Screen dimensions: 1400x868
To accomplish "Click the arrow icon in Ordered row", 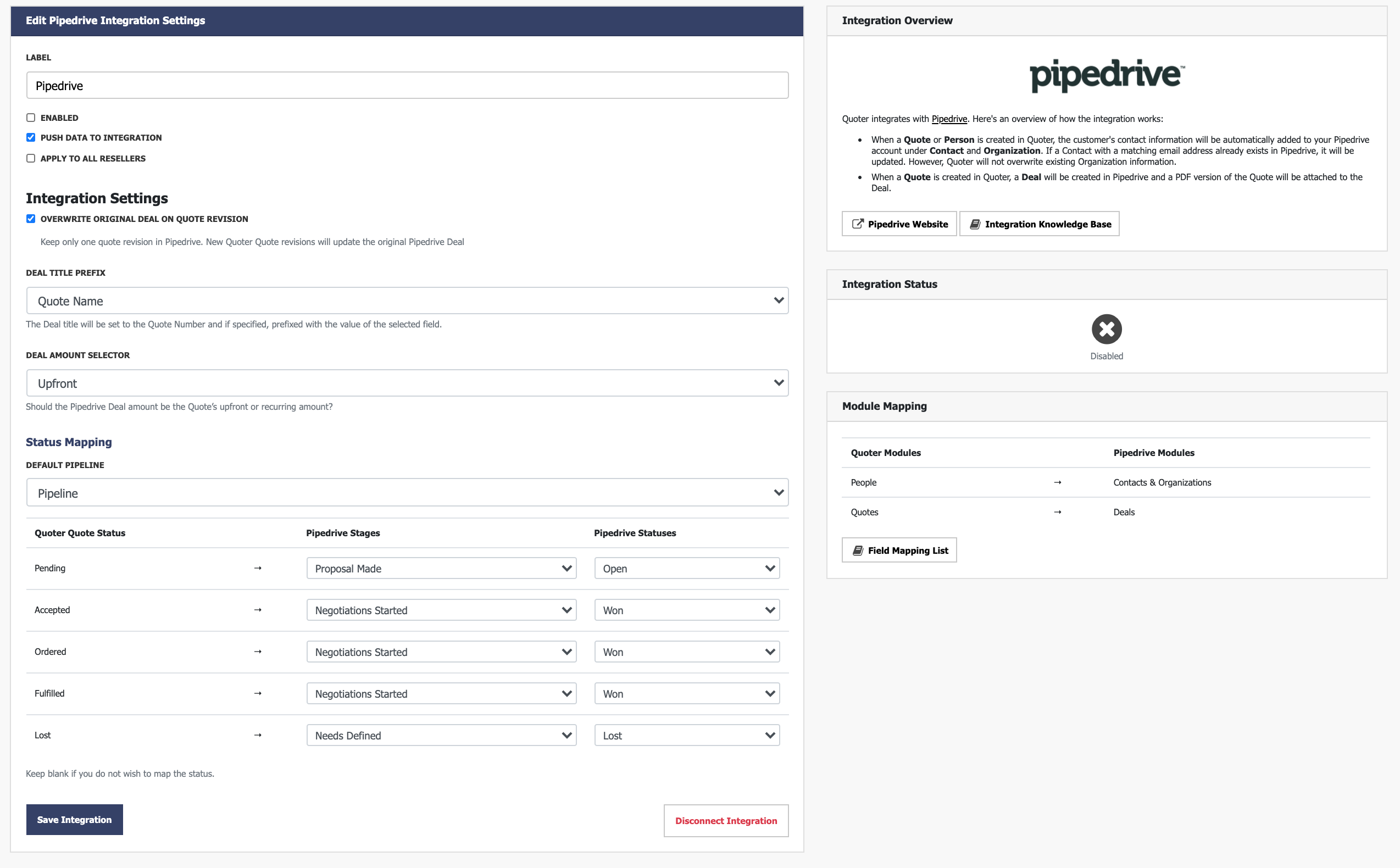I will 258,652.
